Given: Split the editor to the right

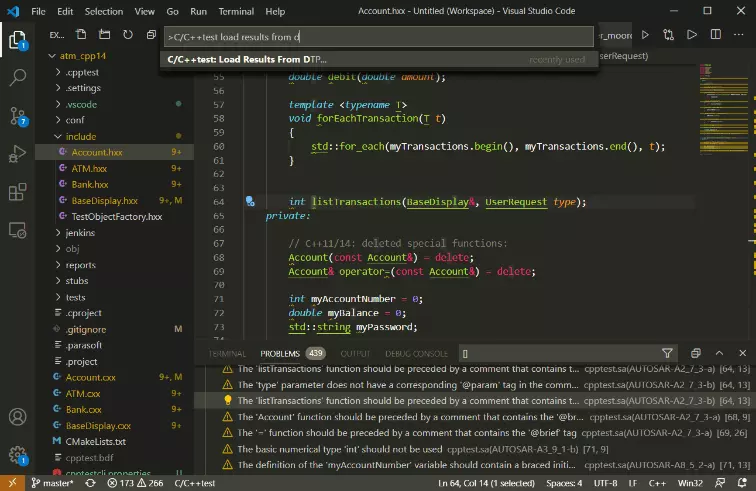Looking at the screenshot, I should (716, 35).
